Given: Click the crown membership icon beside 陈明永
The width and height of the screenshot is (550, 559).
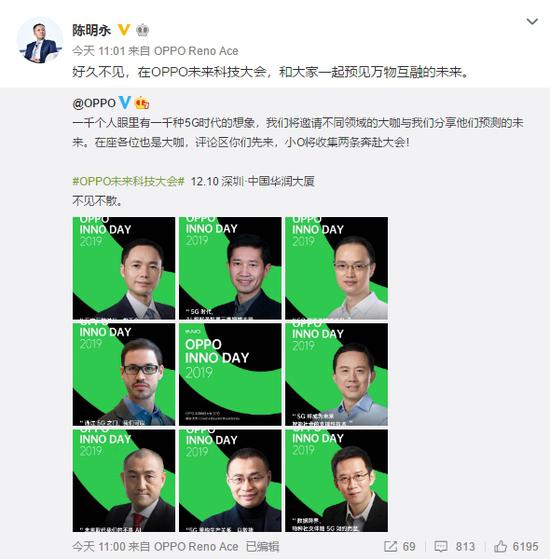Looking at the screenshot, I should (x=142, y=30).
